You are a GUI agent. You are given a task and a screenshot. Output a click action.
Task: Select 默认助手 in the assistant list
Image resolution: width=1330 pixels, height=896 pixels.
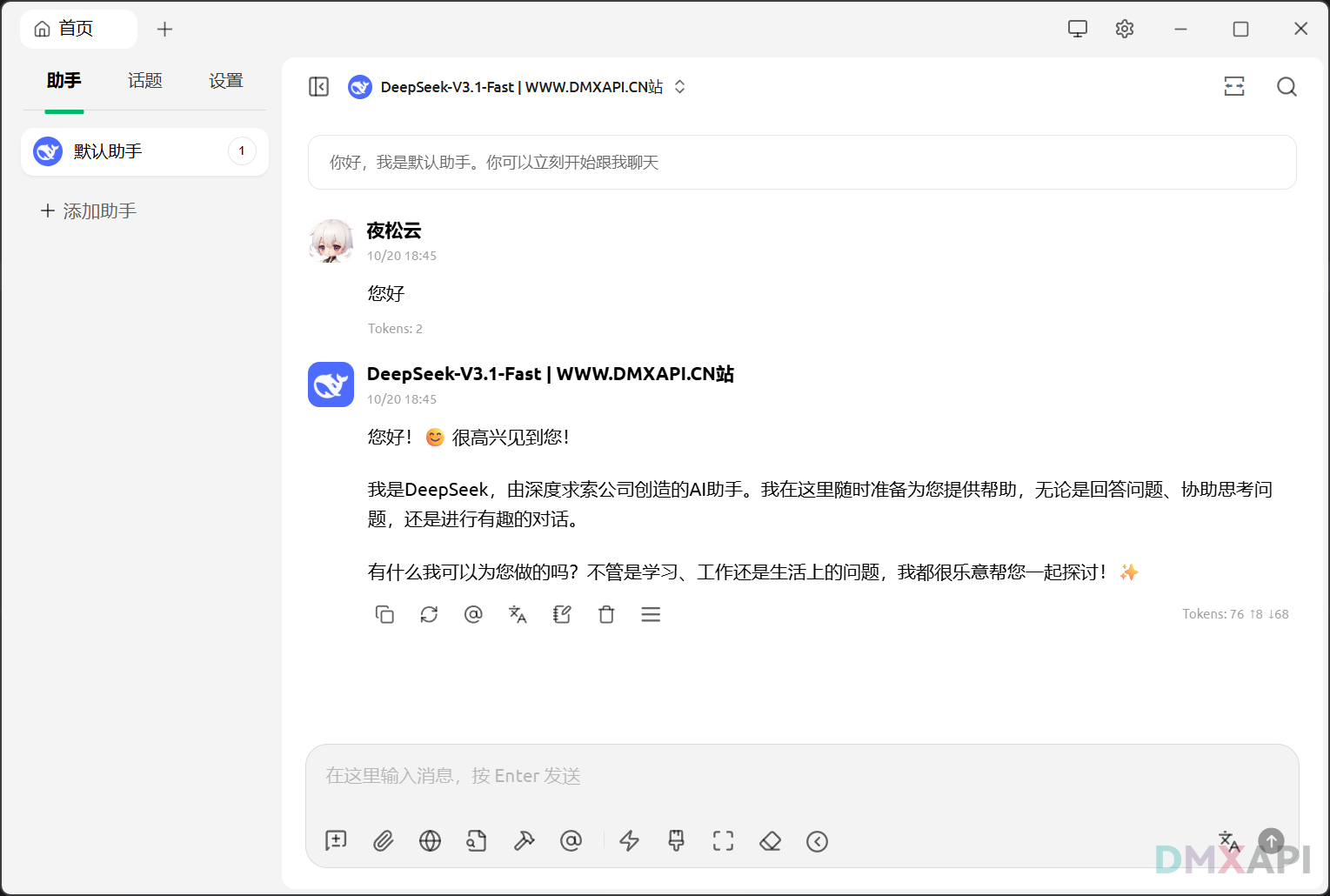(x=130, y=151)
